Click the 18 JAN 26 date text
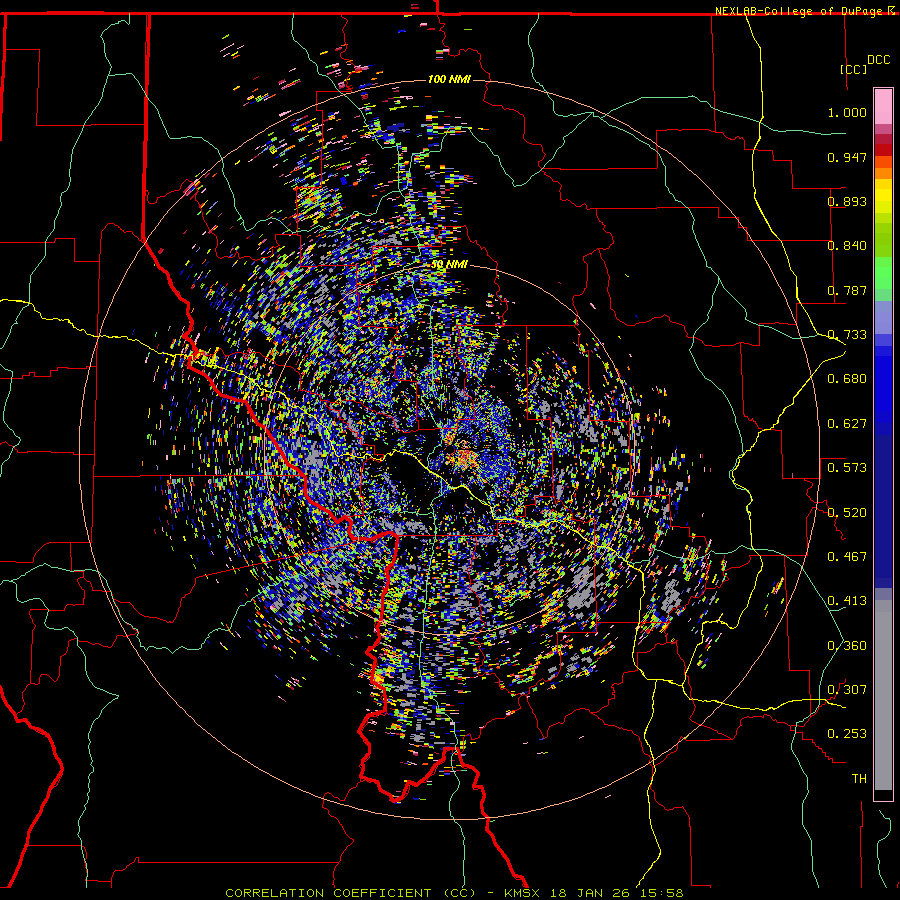This screenshot has height=900, width=900. tap(590, 893)
